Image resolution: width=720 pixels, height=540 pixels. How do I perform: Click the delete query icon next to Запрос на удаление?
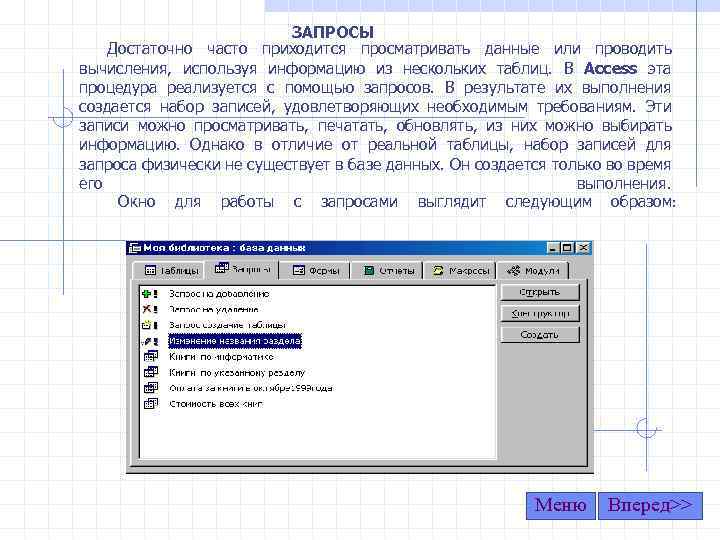150,309
